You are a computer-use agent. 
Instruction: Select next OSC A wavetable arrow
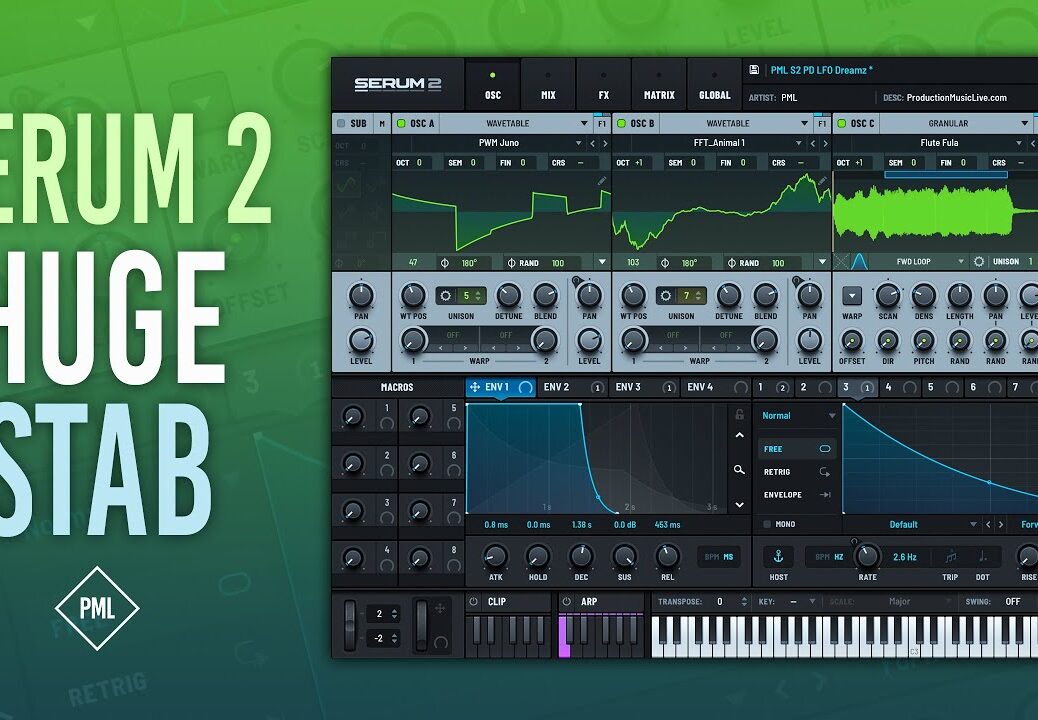click(x=604, y=143)
